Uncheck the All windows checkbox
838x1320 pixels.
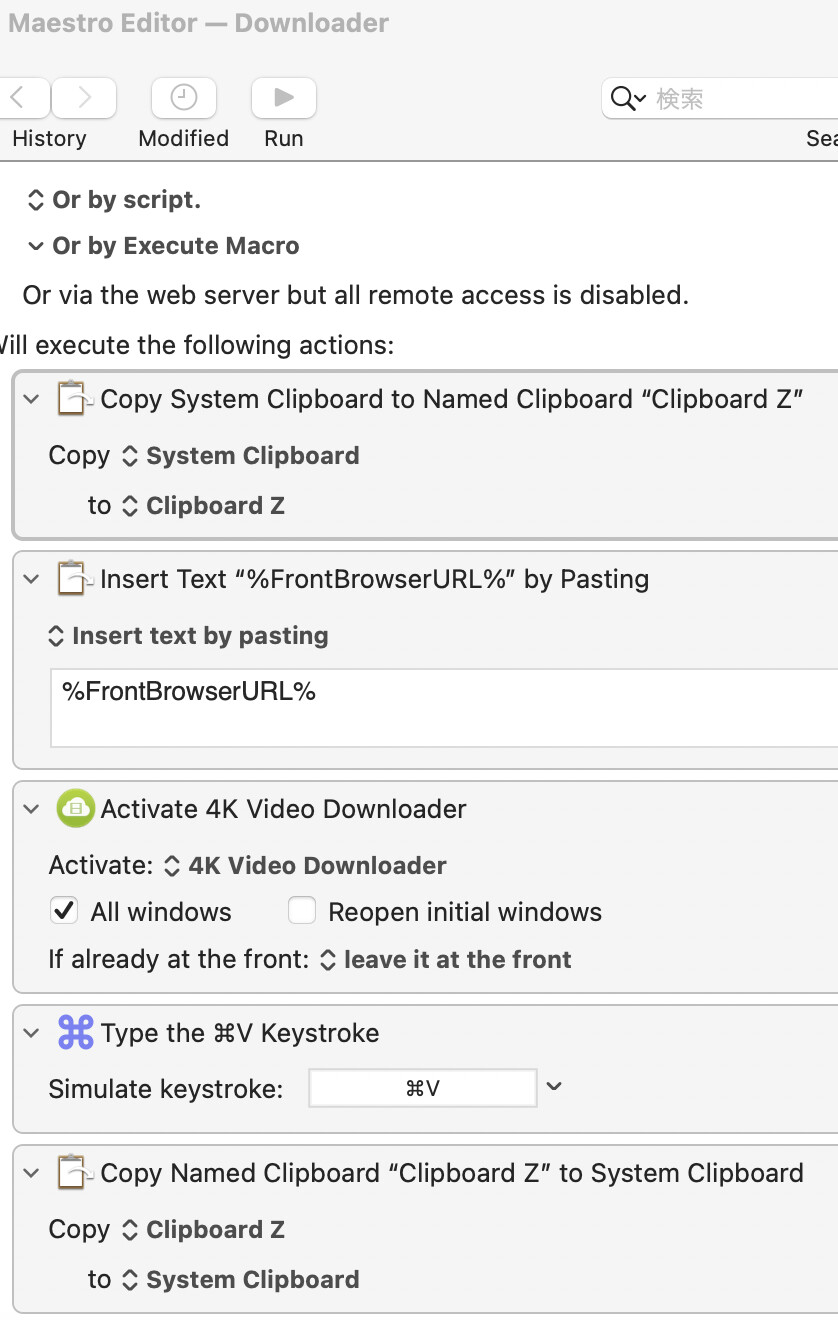[x=64, y=911]
